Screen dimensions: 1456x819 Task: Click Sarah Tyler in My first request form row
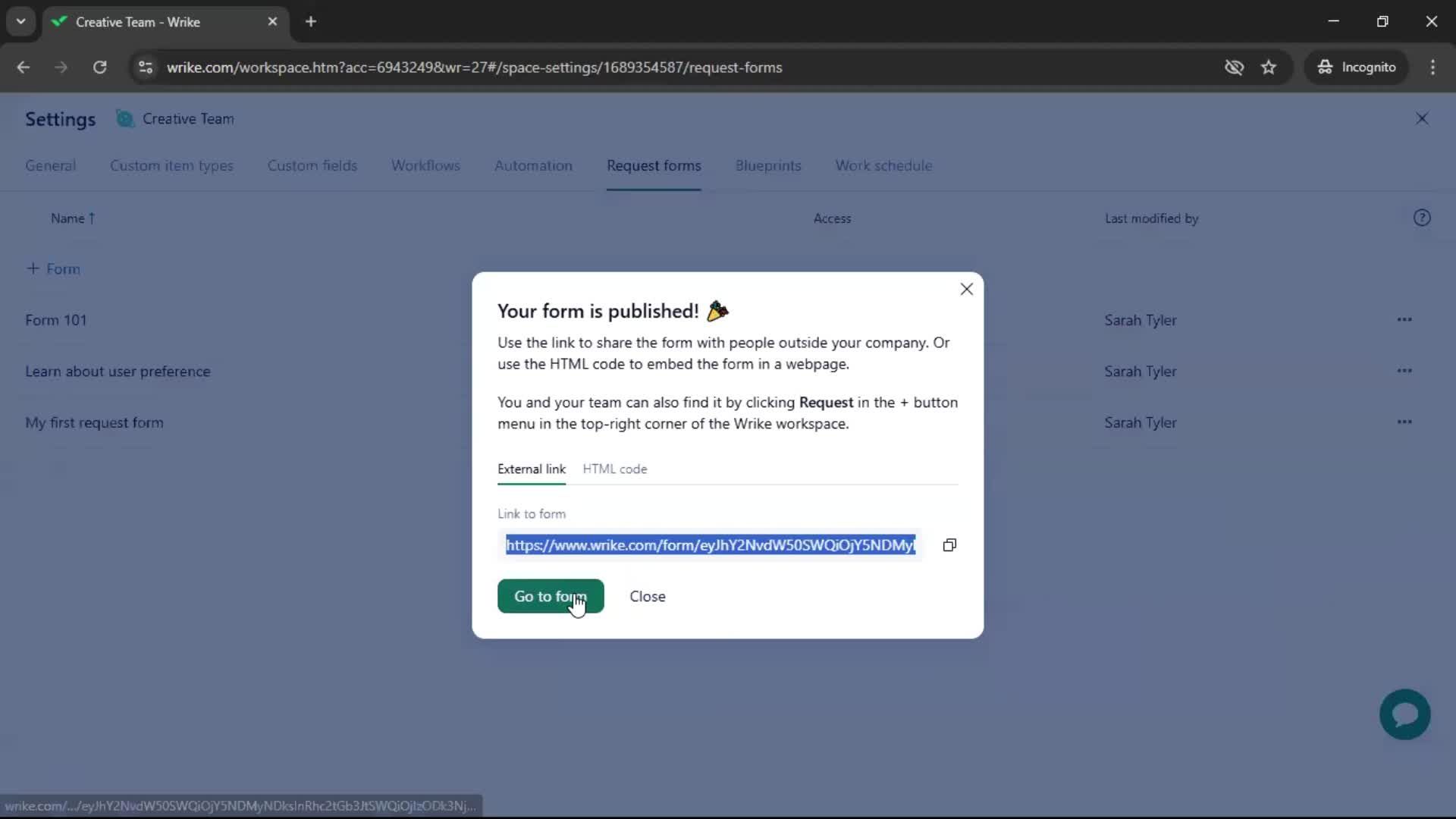pyautogui.click(x=1140, y=422)
